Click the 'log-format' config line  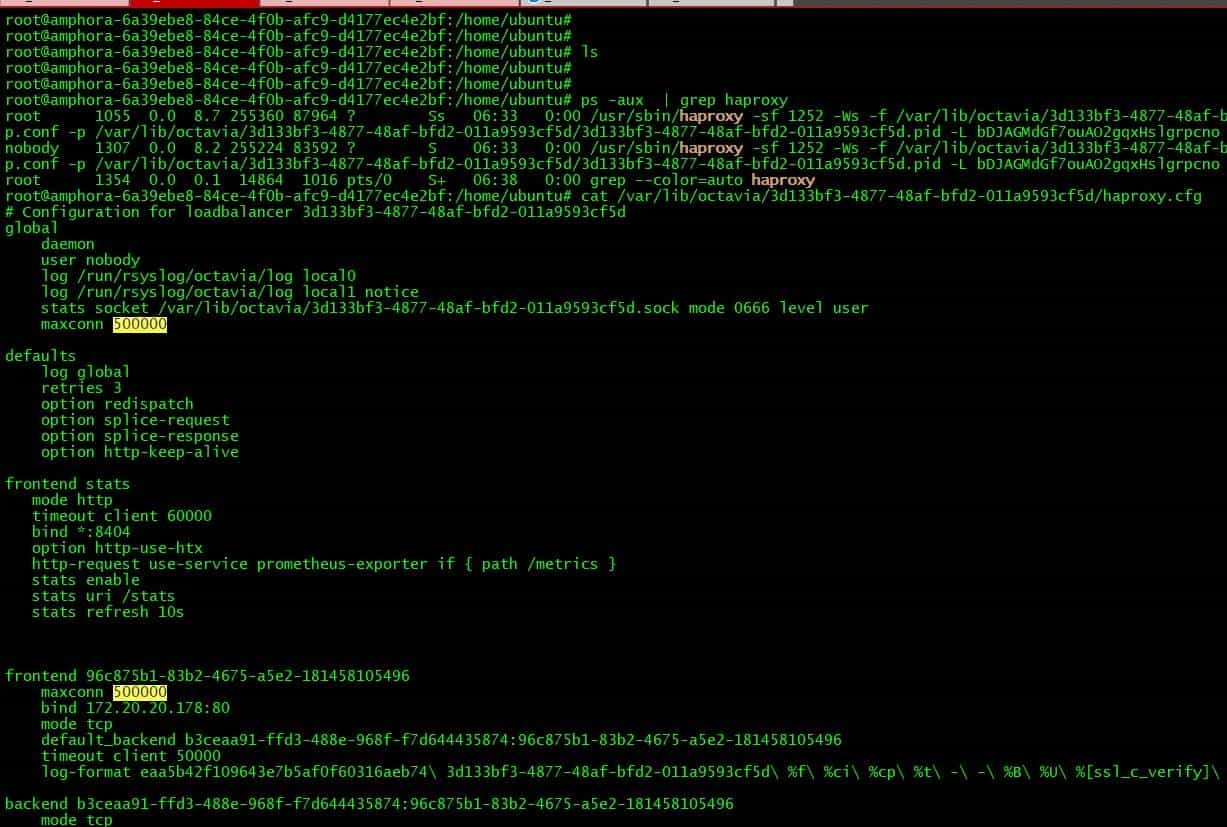[x=631, y=772]
